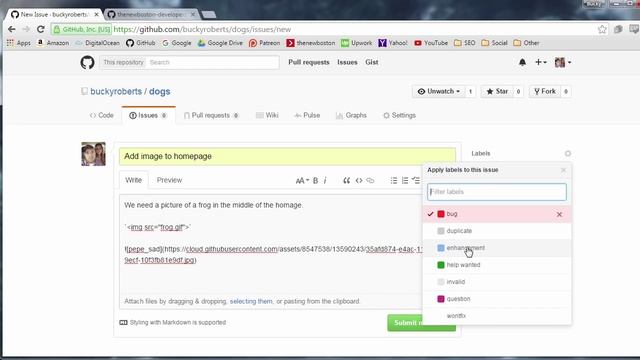Switch to the thenewboston-developers browser tab
The width and height of the screenshot is (640, 360).
[151, 14]
